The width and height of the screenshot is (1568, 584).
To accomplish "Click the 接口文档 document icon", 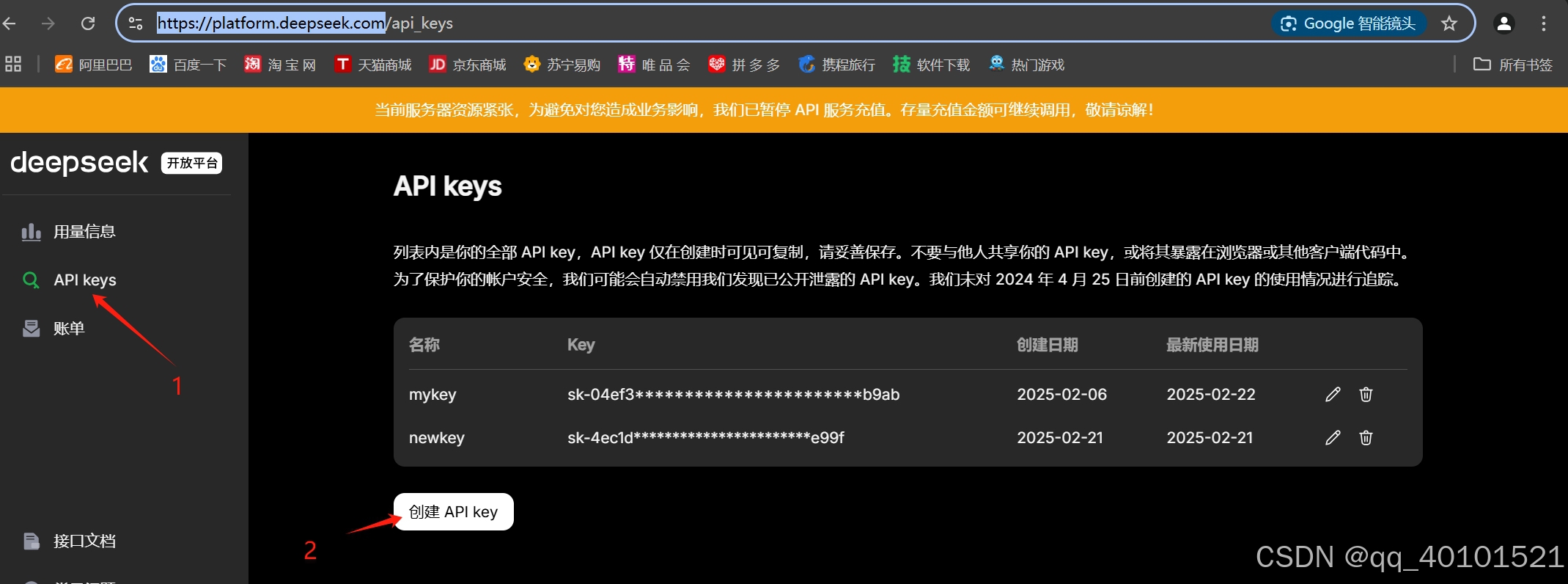I will 31,541.
